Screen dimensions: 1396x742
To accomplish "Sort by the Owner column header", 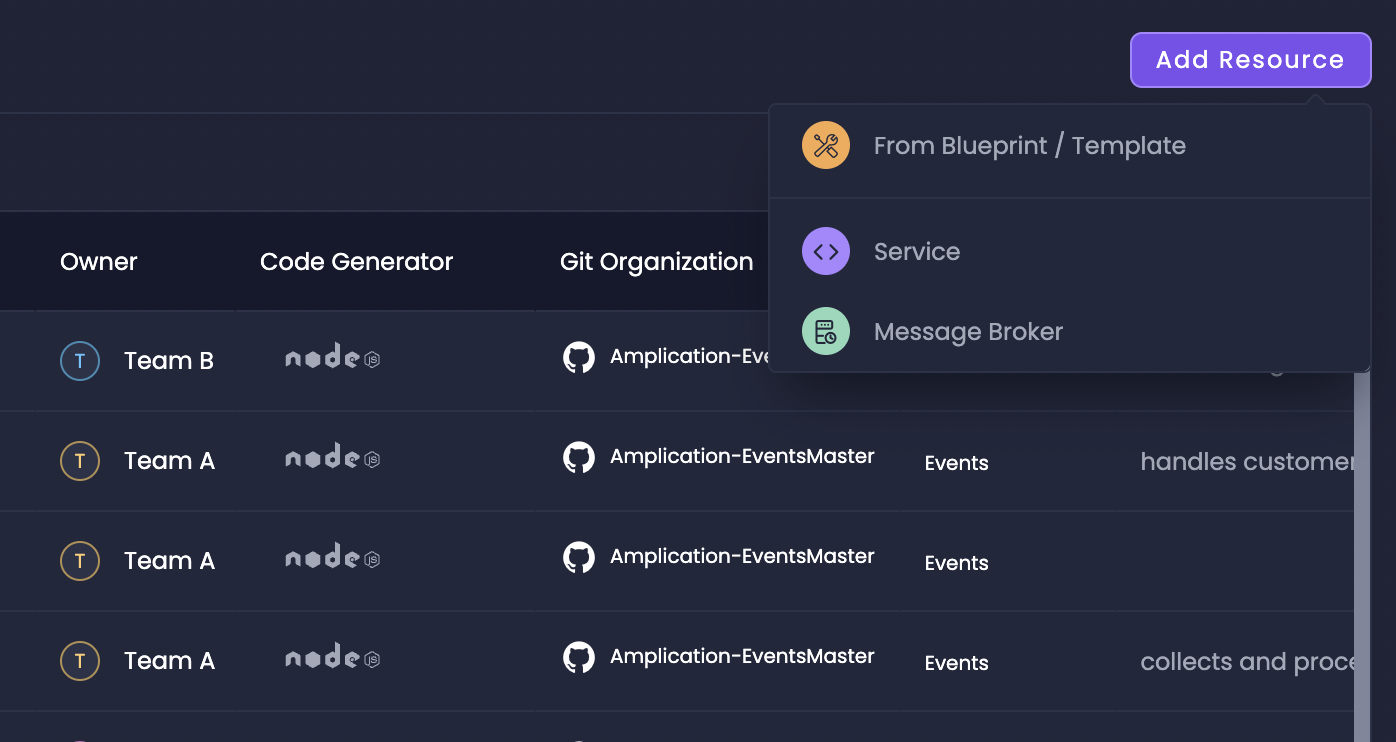I will tap(99, 262).
